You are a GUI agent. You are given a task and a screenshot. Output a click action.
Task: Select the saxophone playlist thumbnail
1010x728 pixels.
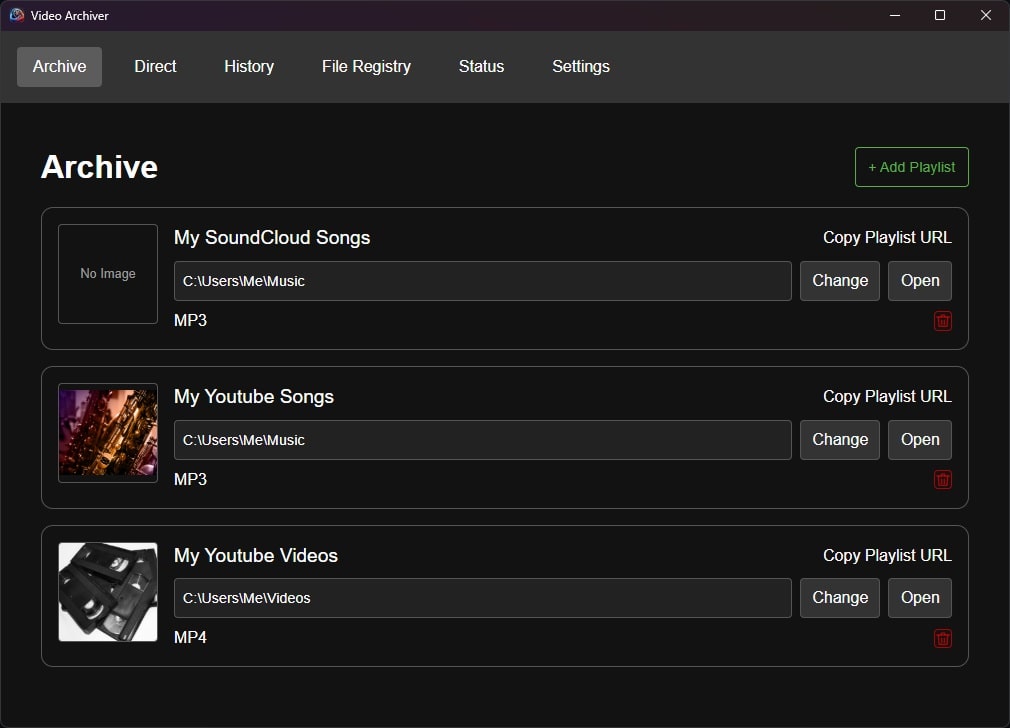(108, 433)
